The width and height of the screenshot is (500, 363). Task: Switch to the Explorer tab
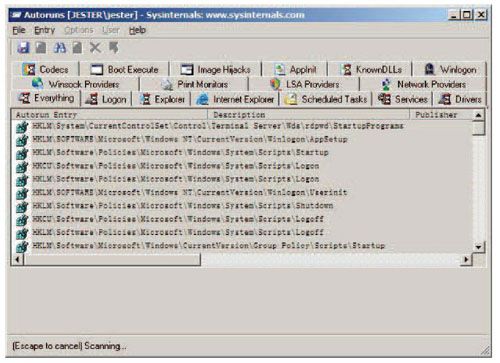(x=162, y=99)
